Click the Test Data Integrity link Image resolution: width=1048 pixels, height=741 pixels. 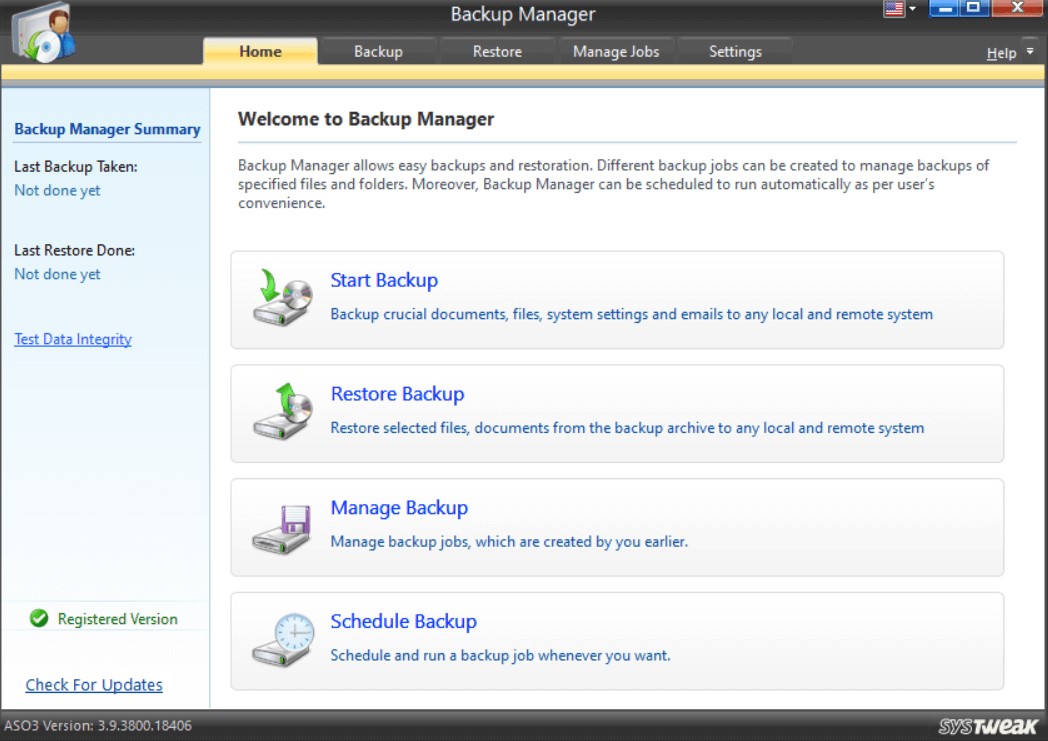tap(72, 339)
